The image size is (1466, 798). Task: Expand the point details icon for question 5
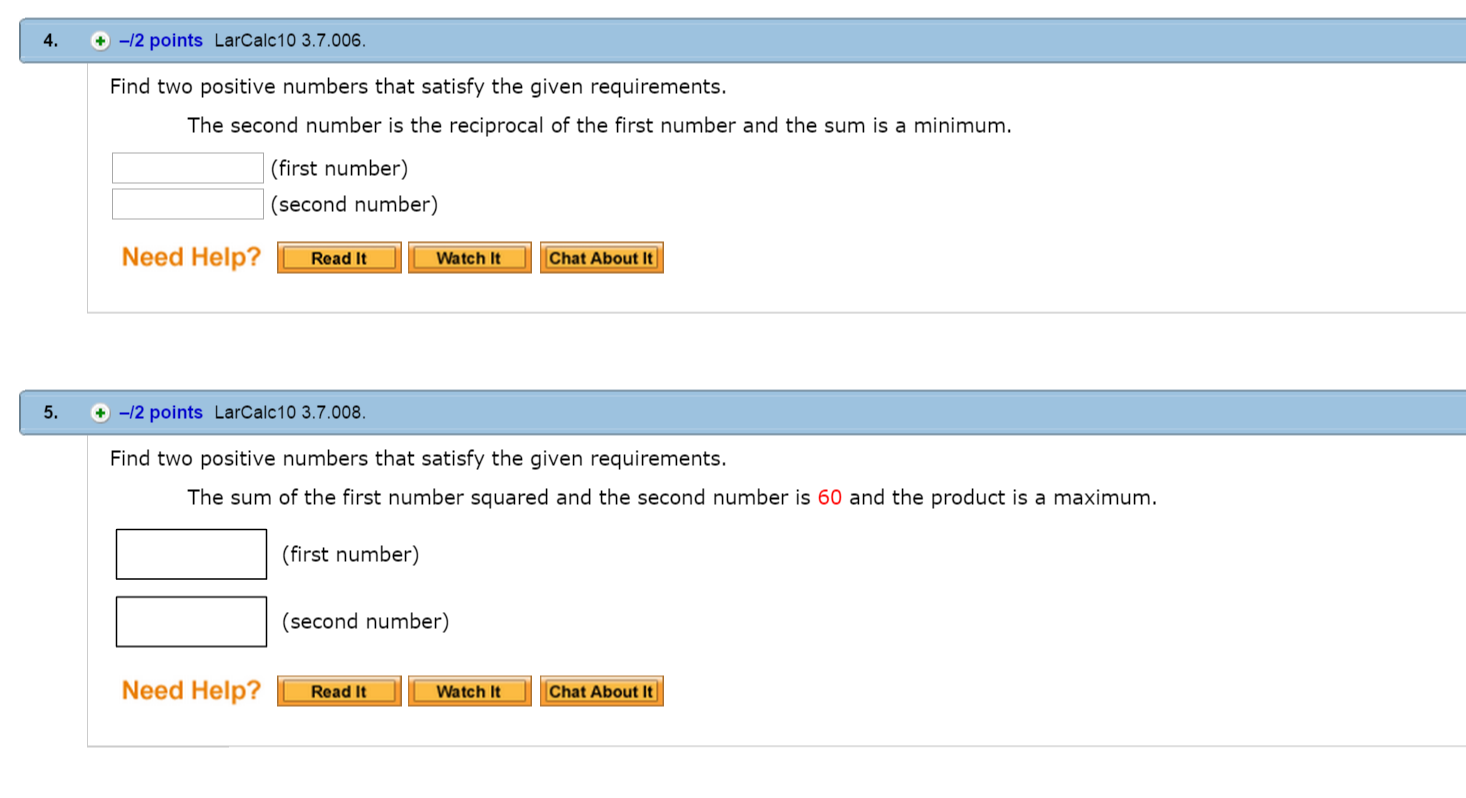point(99,412)
